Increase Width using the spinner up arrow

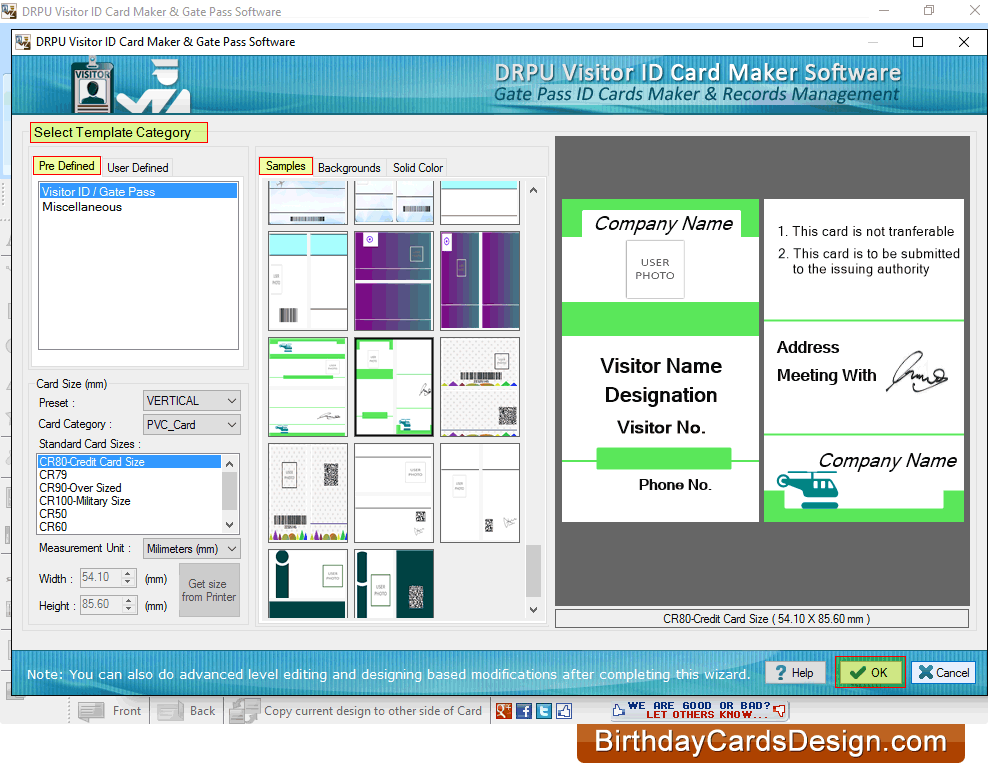tap(128, 573)
